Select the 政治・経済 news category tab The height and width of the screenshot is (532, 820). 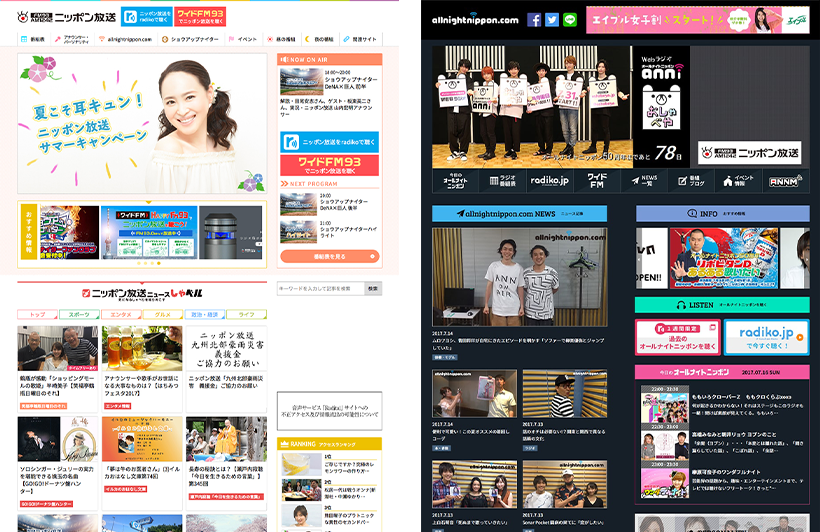(x=205, y=314)
